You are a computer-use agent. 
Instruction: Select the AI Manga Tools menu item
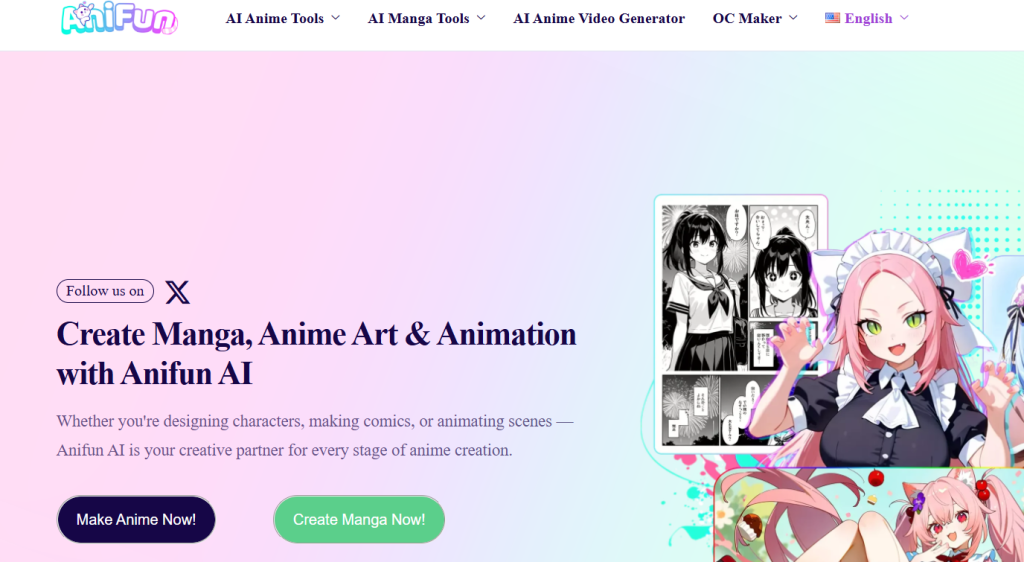point(419,18)
